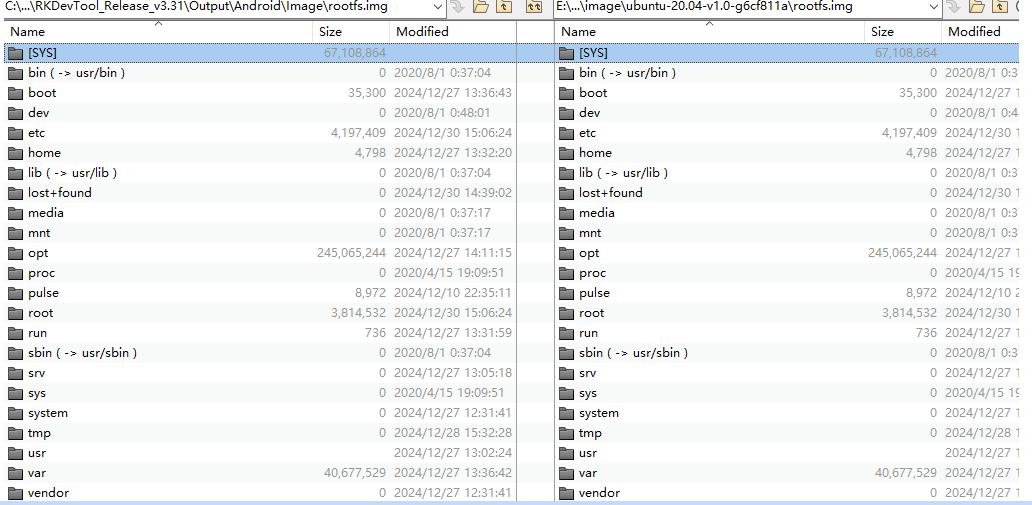Click folder icon of usr in left pane

(16, 454)
